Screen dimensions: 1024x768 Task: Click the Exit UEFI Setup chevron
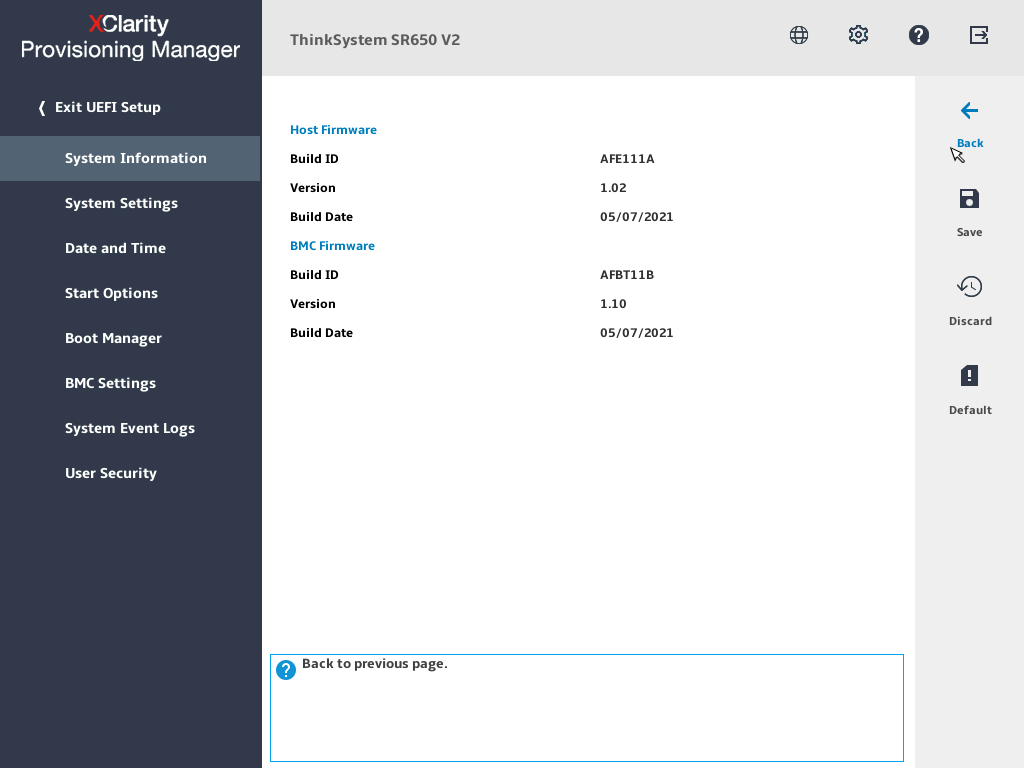click(x=42, y=108)
